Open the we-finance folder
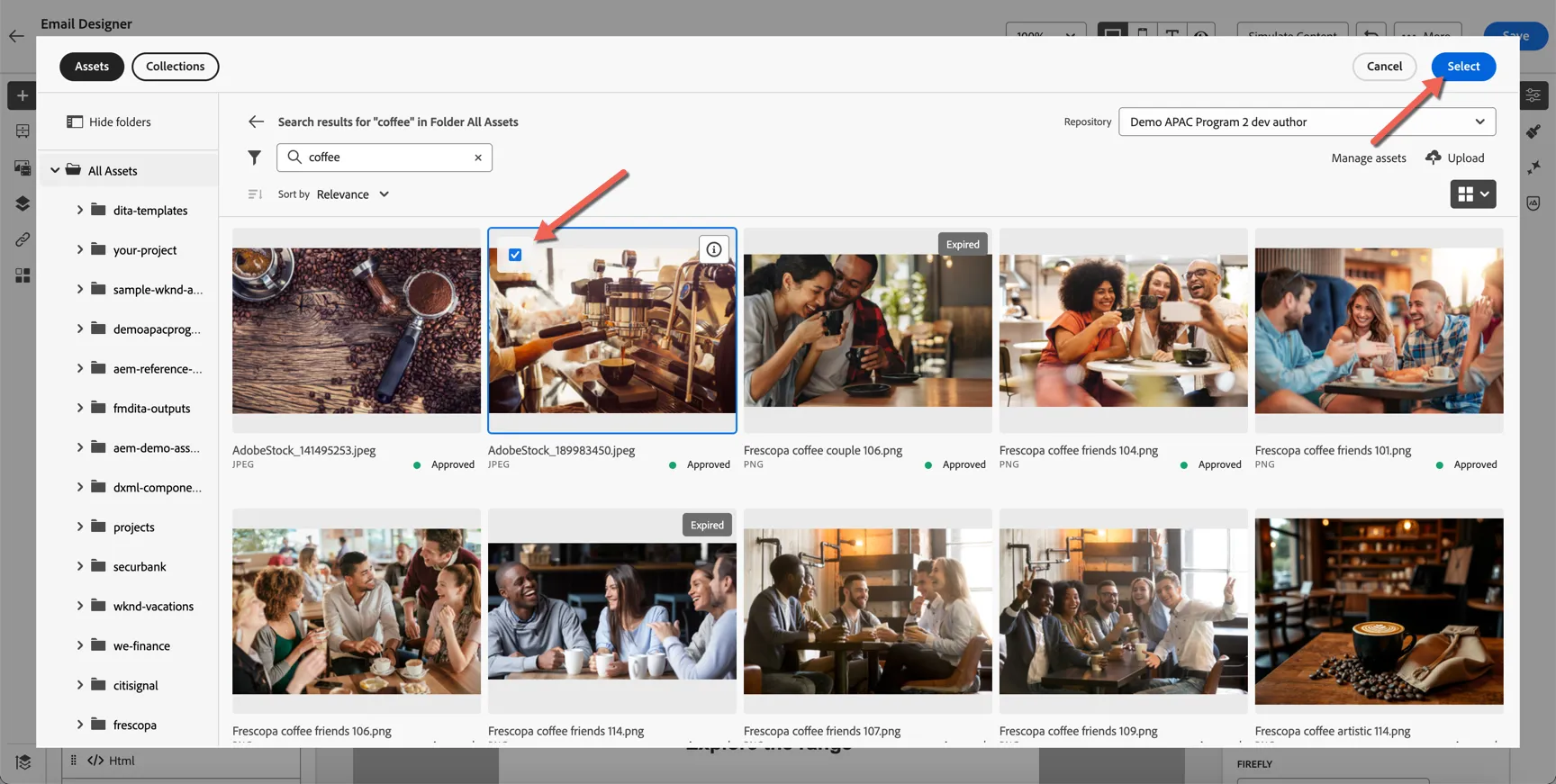 [x=141, y=646]
